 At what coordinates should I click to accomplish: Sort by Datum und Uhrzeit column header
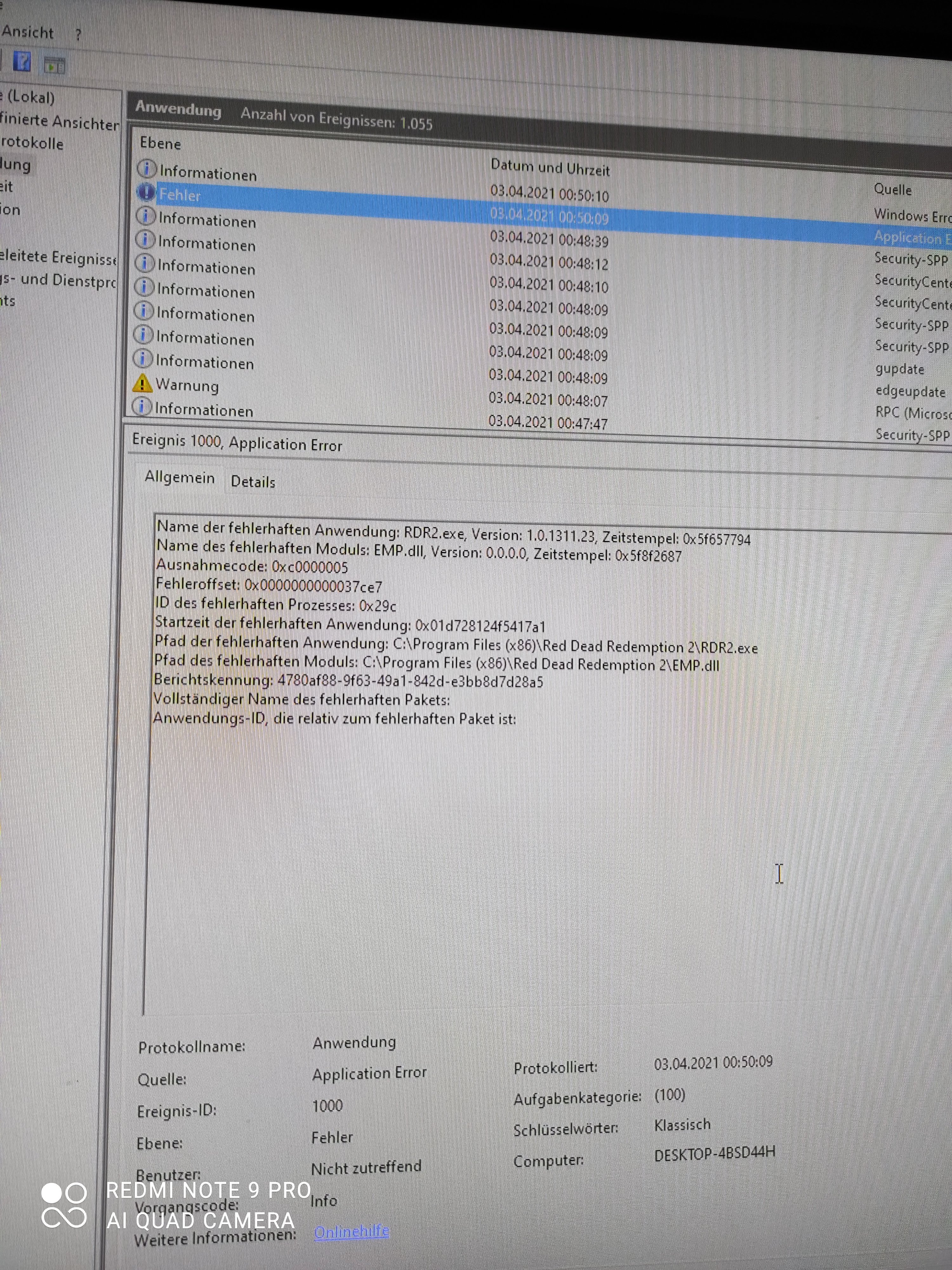click(x=549, y=168)
